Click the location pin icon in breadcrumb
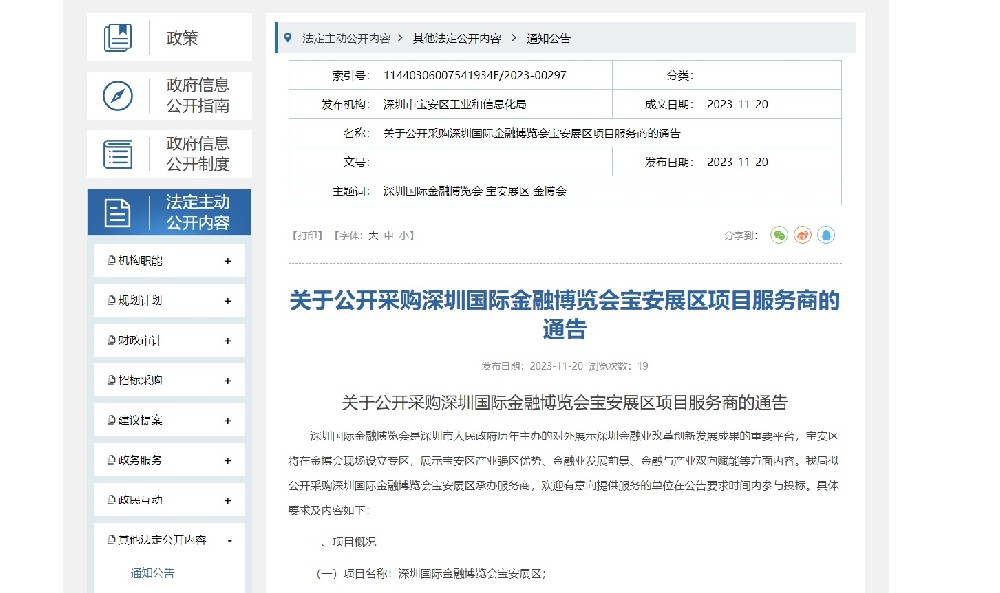1000x593 pixels. 288,38
